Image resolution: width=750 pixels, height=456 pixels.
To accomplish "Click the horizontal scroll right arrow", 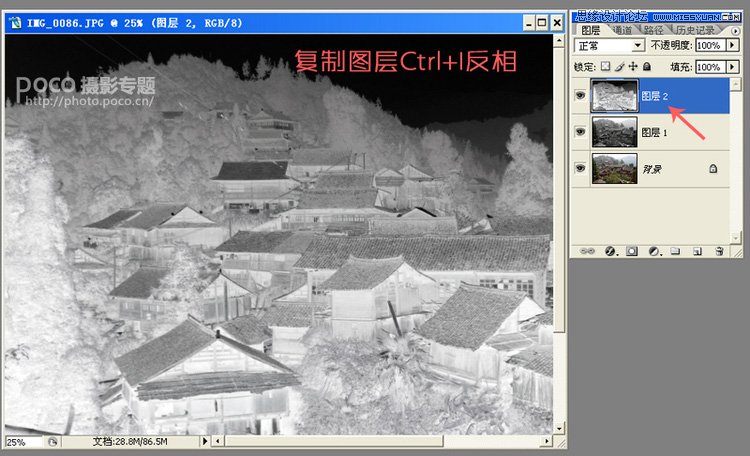I will 547,441.
